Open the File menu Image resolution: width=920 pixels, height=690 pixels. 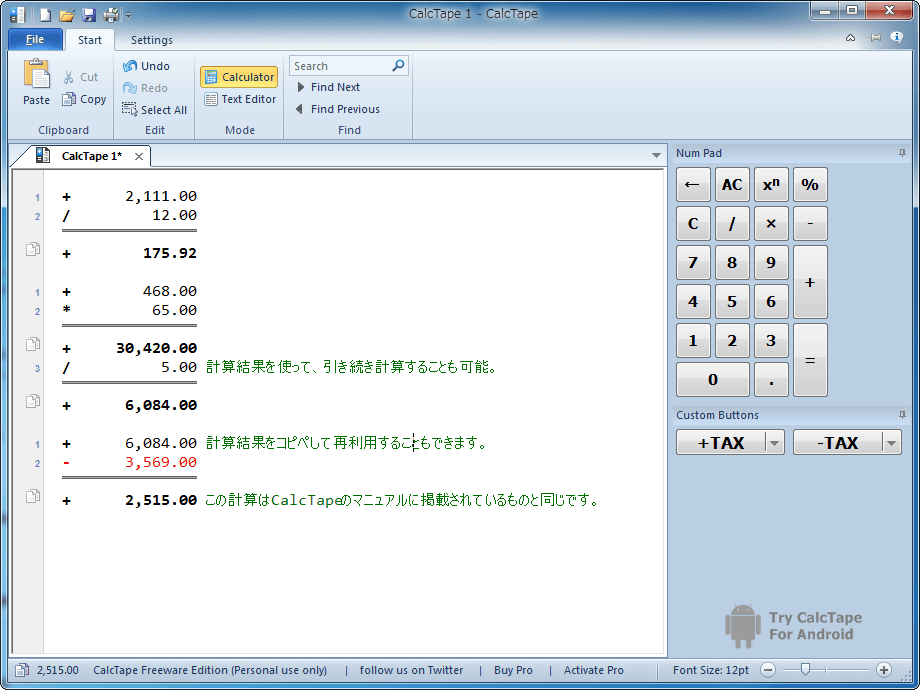(x=35, y=40)
